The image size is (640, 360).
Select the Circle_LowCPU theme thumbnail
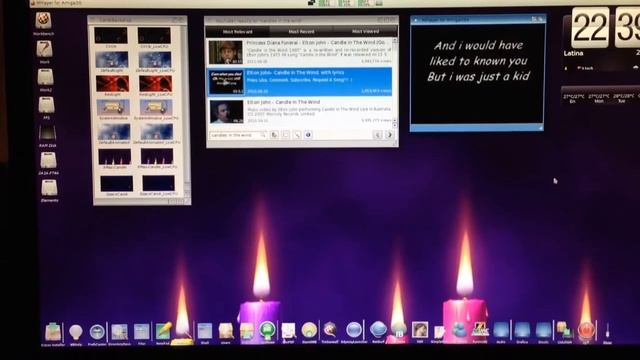coord(154,36)
